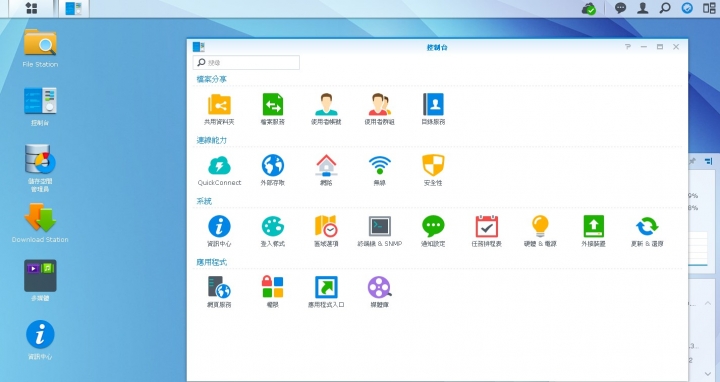Maximize the 控制台 window

point(660,47)
